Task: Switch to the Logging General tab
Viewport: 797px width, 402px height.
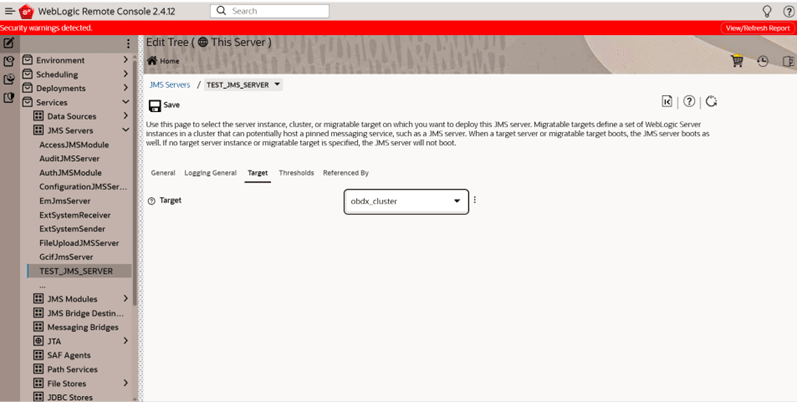Action: tap(210, 173)
